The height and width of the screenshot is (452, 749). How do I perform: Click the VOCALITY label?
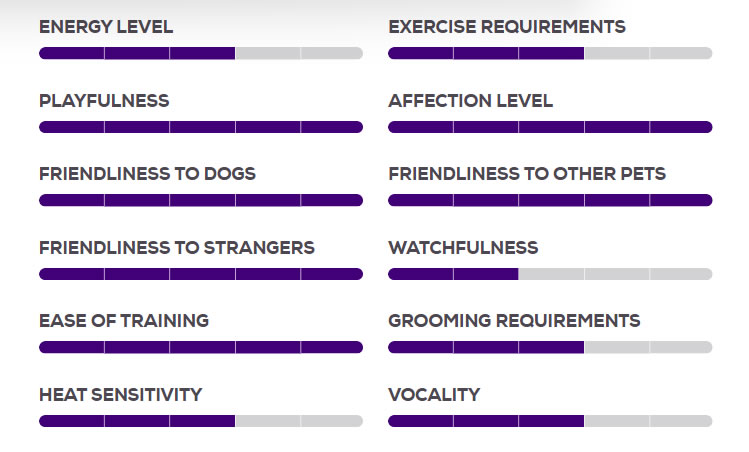(434, 395)
